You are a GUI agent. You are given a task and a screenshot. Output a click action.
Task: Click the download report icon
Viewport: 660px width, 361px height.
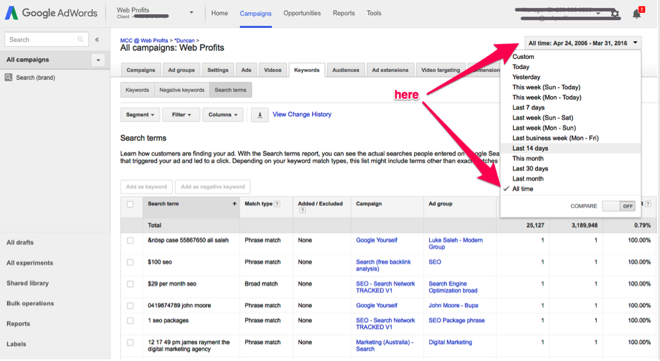(x=260, y=115)
